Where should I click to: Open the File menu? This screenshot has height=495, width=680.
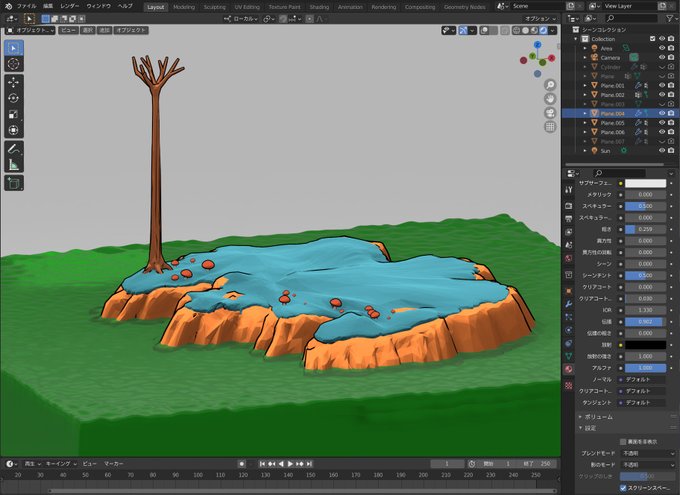tap(26, 7)
